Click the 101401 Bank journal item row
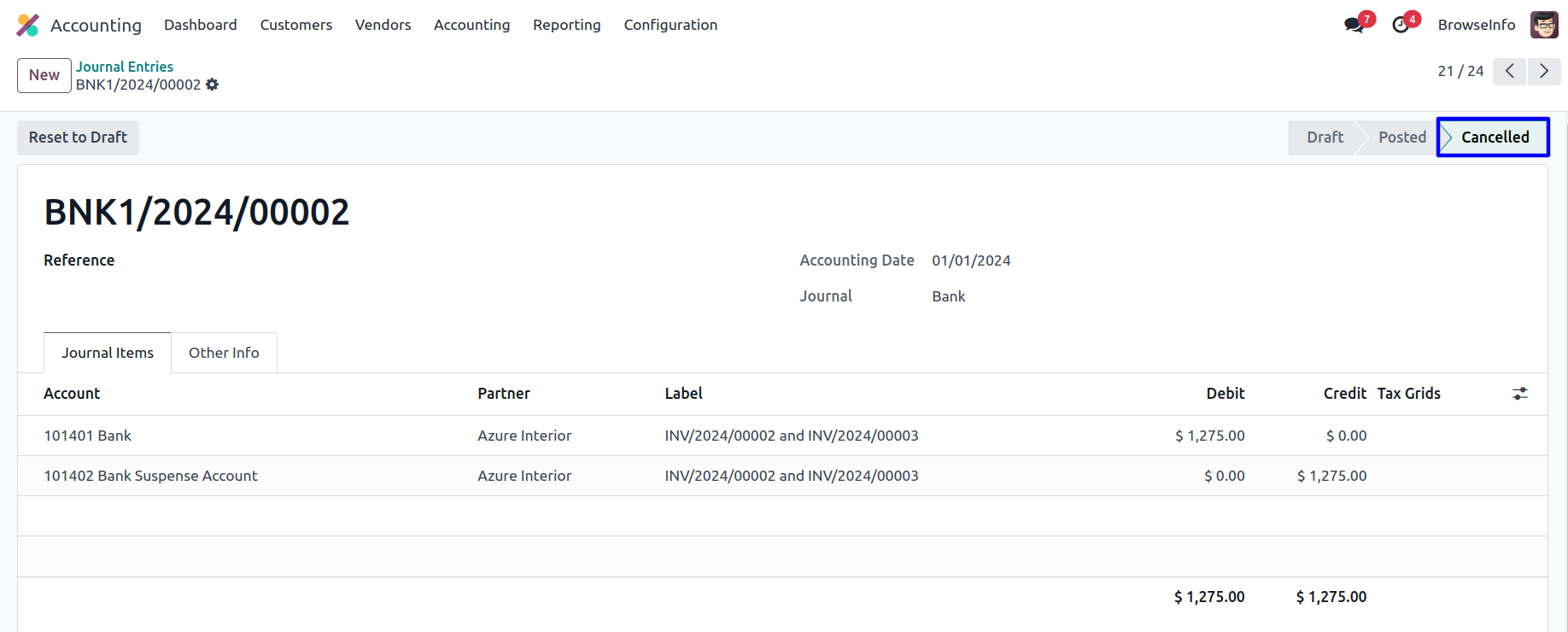The height and width of the screenshot is (632, 1568). pyautogui.click(x=88, y=436)
